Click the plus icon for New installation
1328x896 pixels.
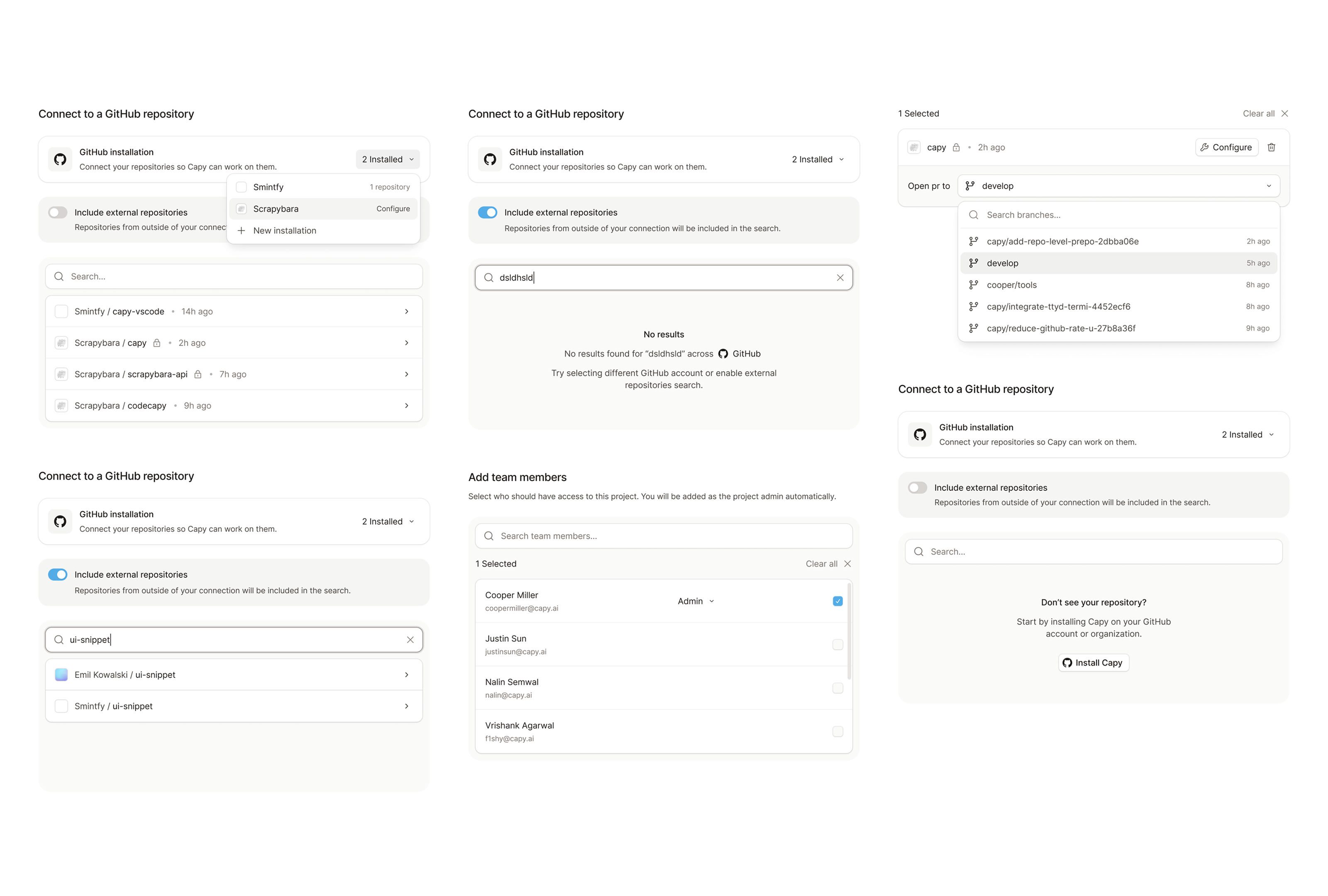(241, 231)
